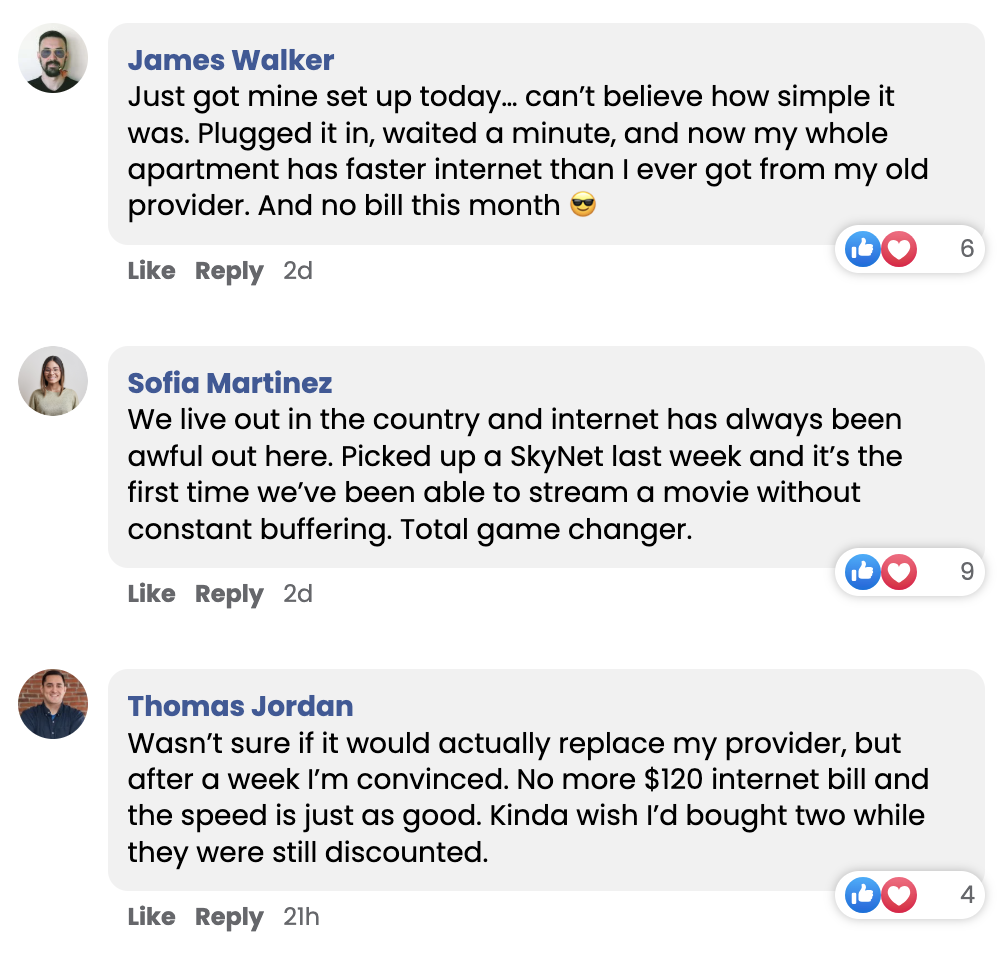Image resolution: width=1002 pixels, height=958 pixels.
Task: Open the Sofia Martinez name link
Action: (230, 383)
